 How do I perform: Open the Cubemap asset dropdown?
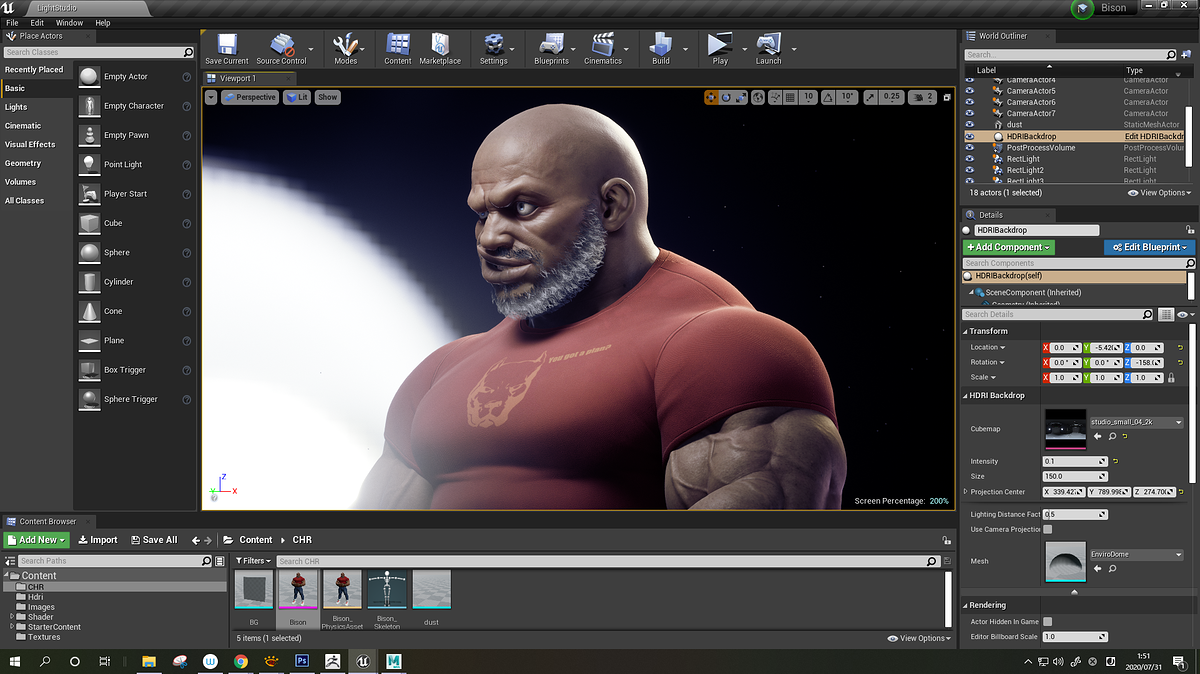point(1136,423)
